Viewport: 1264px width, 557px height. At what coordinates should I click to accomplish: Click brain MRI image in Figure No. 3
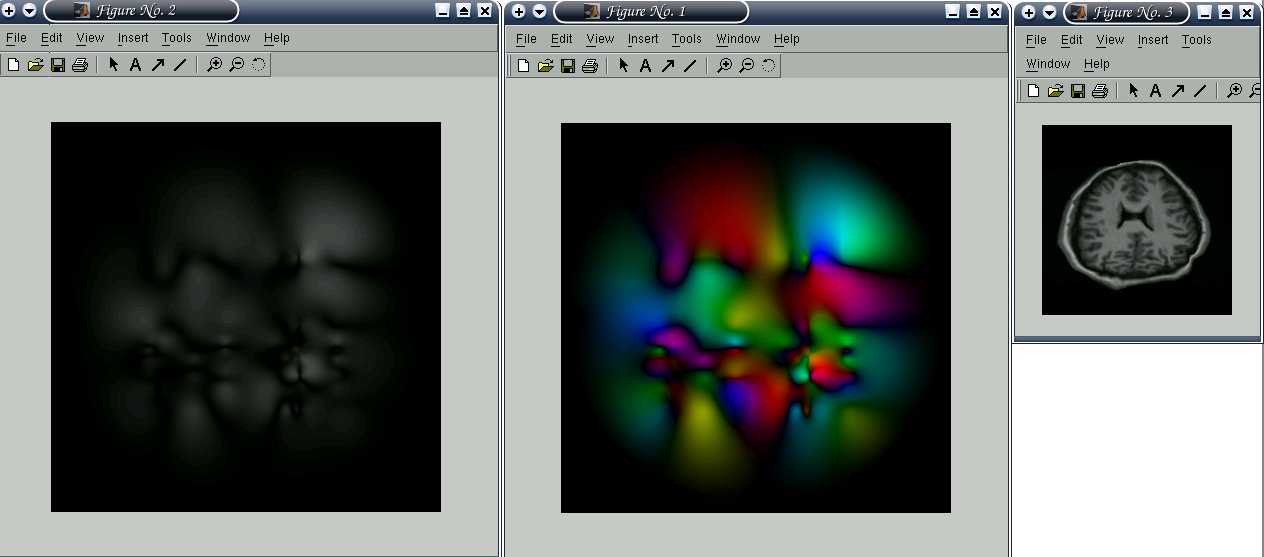(1137, 220)
